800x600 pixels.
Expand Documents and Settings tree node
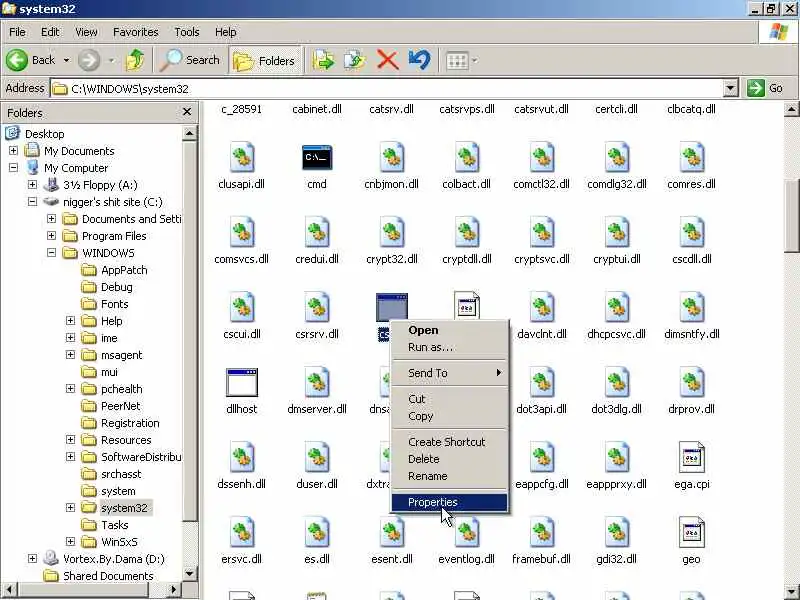[52, 218]
